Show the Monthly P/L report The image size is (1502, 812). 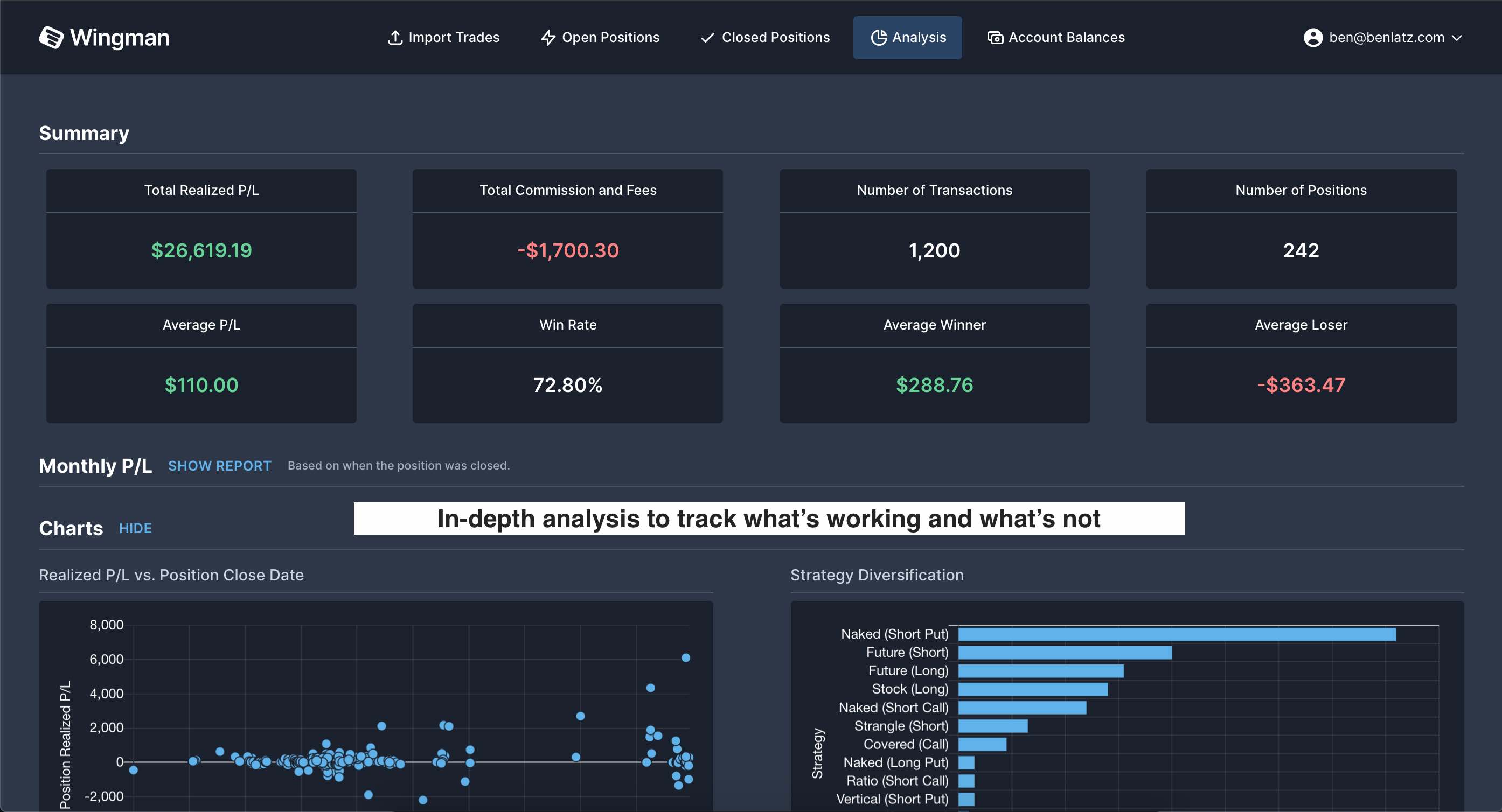(x=219, y=466)
